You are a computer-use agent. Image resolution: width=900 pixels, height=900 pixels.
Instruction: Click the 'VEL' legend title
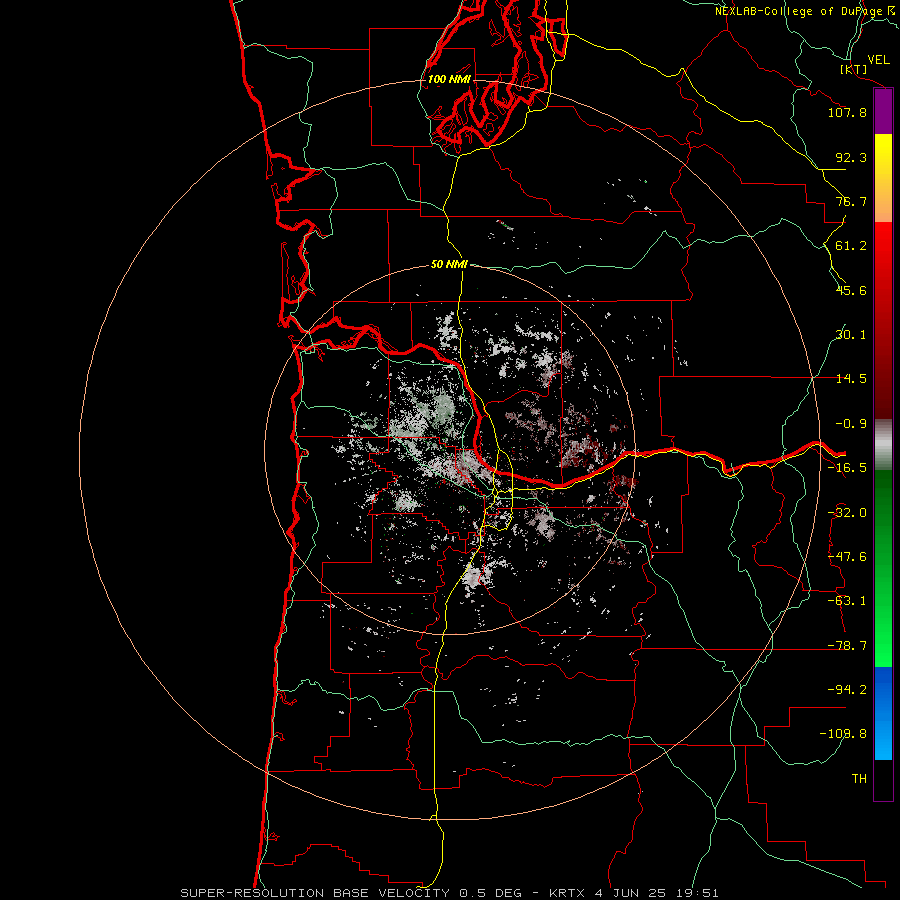(x=878, y=60)
